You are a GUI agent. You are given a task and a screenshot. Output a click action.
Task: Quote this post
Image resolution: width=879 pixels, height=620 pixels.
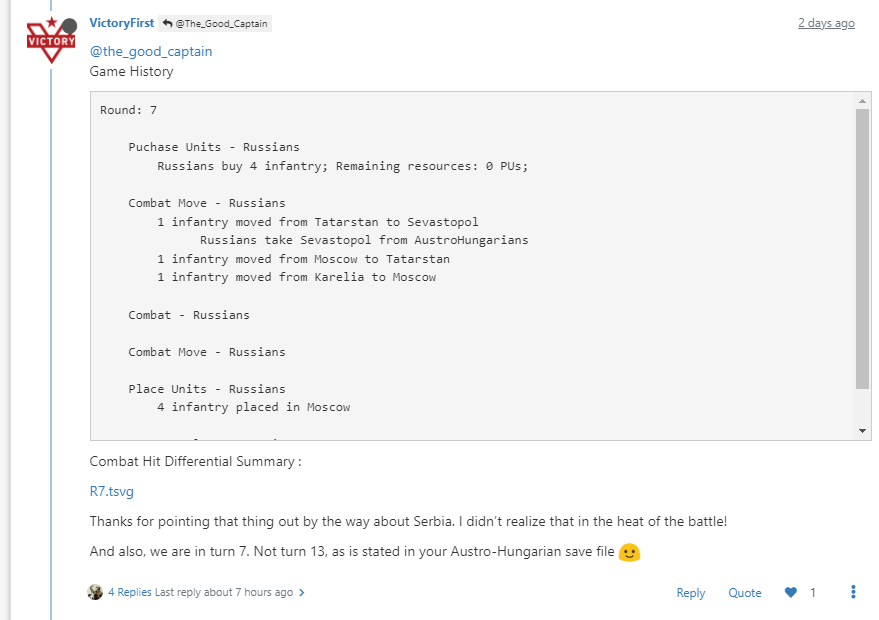(744, 593)
